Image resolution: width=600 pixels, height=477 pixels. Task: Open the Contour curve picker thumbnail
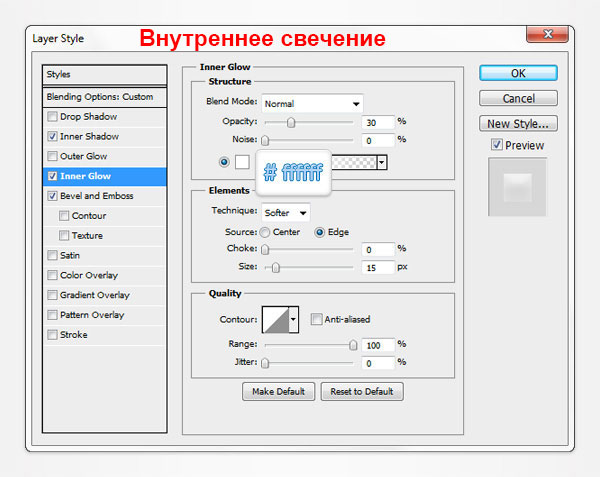276,319
